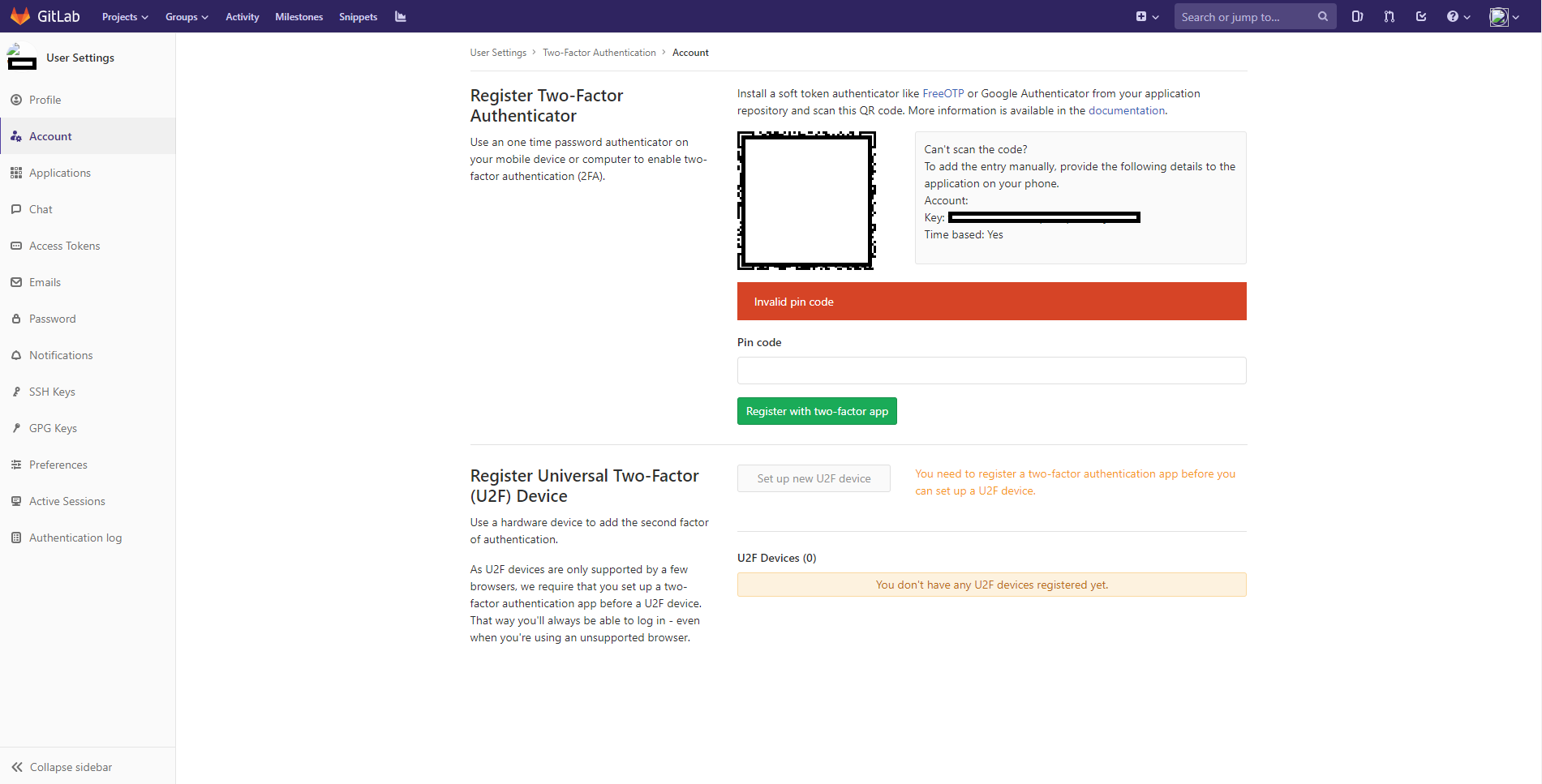Screen dimensions: 1542x784
Task: Open the Help question-mark dropdown
Action: 1458,16
